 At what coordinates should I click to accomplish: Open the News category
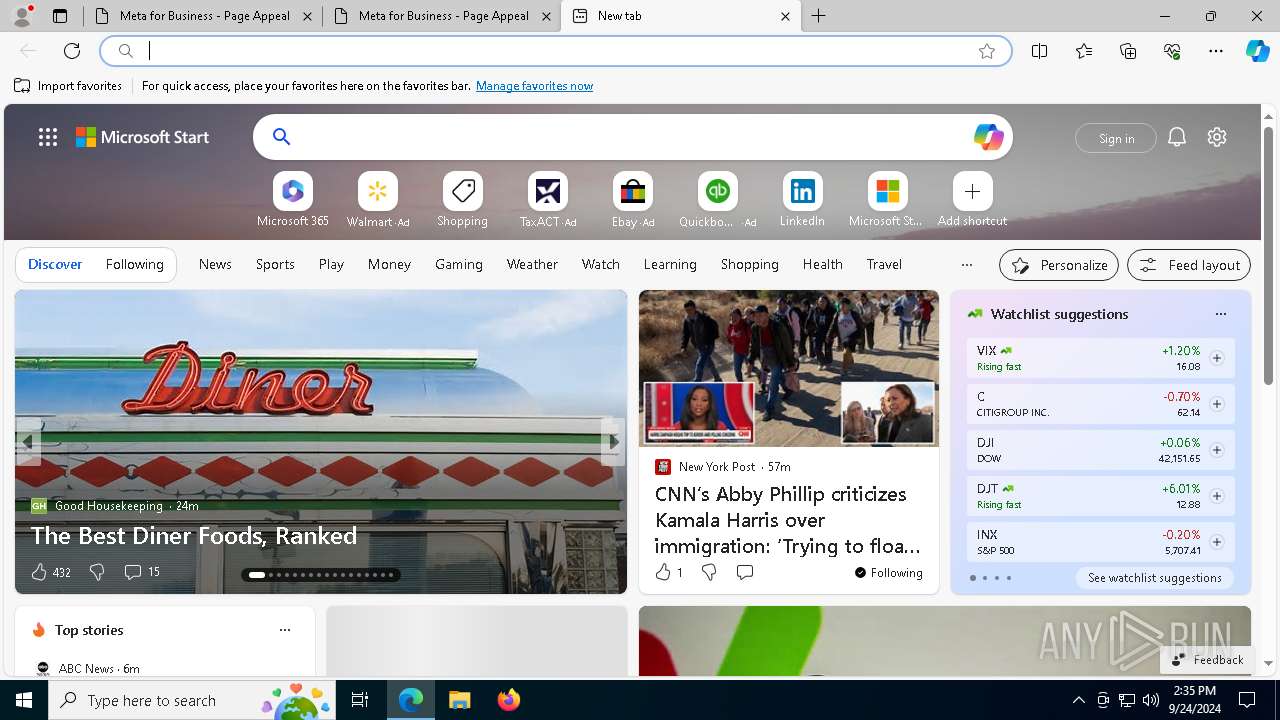(x=215, y=264)
